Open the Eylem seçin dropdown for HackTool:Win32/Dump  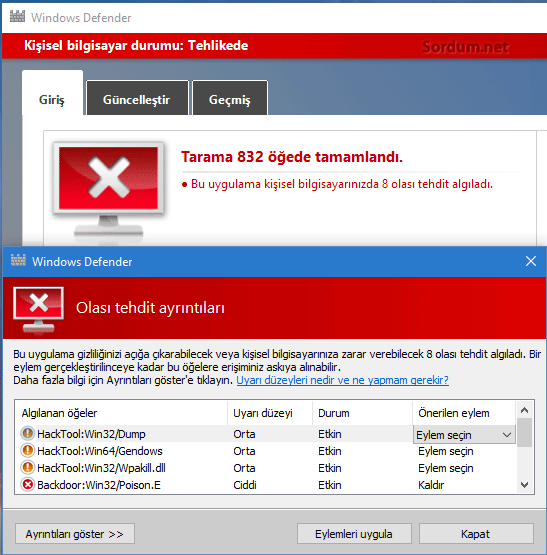click(464, 434)
